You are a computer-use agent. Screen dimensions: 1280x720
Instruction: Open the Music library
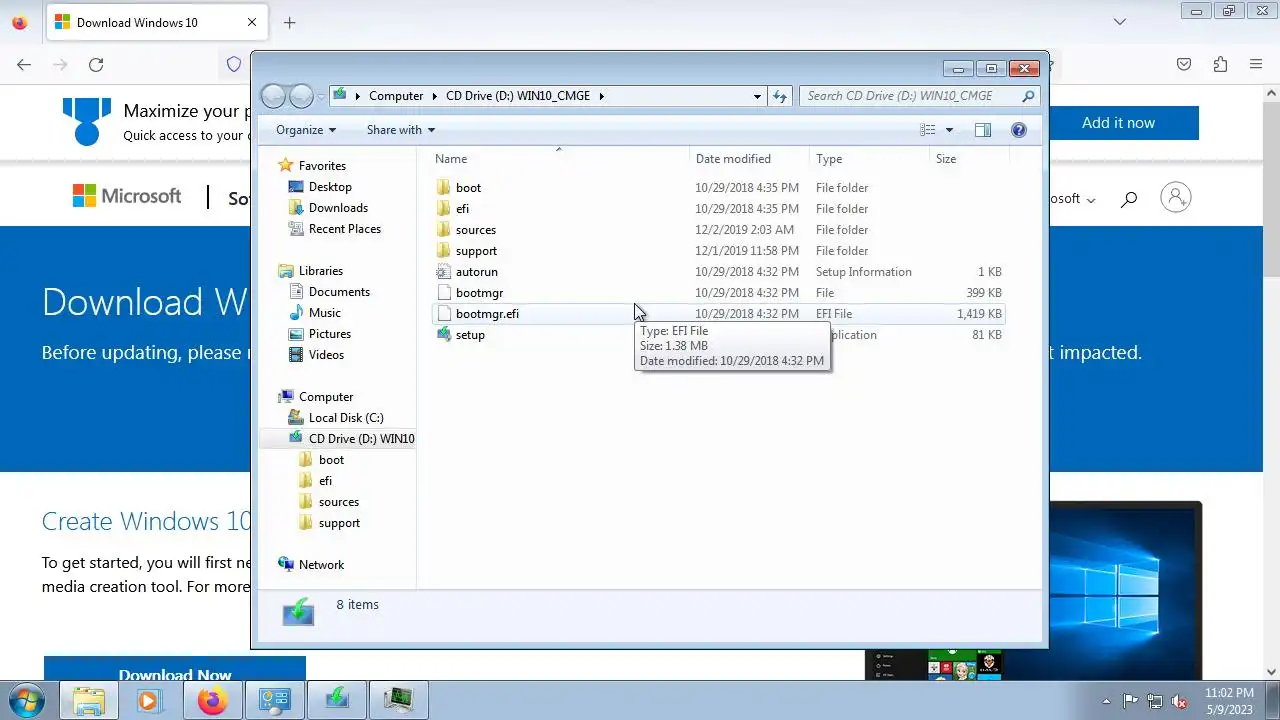324,313
